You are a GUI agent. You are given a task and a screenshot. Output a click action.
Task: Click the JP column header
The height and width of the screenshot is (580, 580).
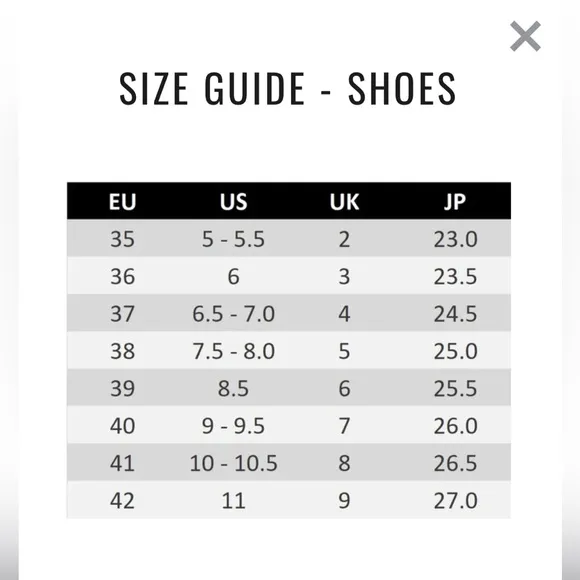click(x=455, y=202)
